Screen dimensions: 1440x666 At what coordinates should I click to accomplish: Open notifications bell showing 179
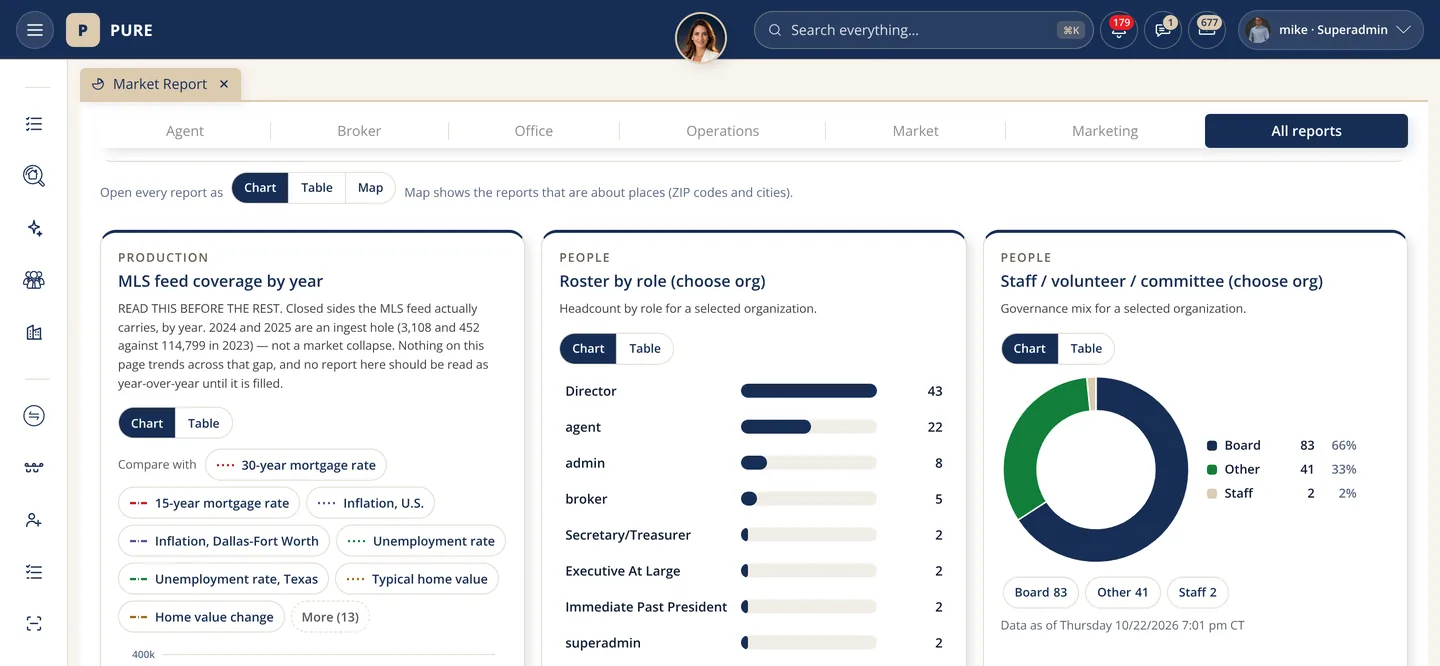coord(1118,30)
